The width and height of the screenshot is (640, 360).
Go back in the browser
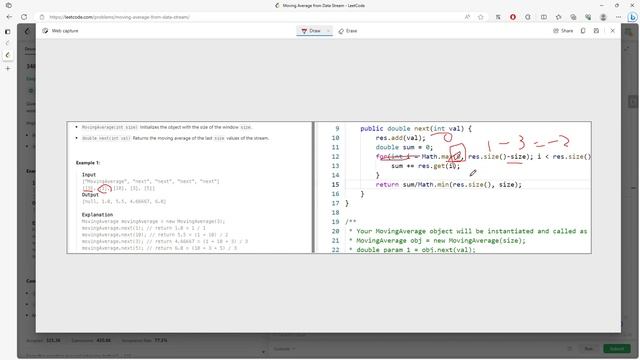[9, 17]
